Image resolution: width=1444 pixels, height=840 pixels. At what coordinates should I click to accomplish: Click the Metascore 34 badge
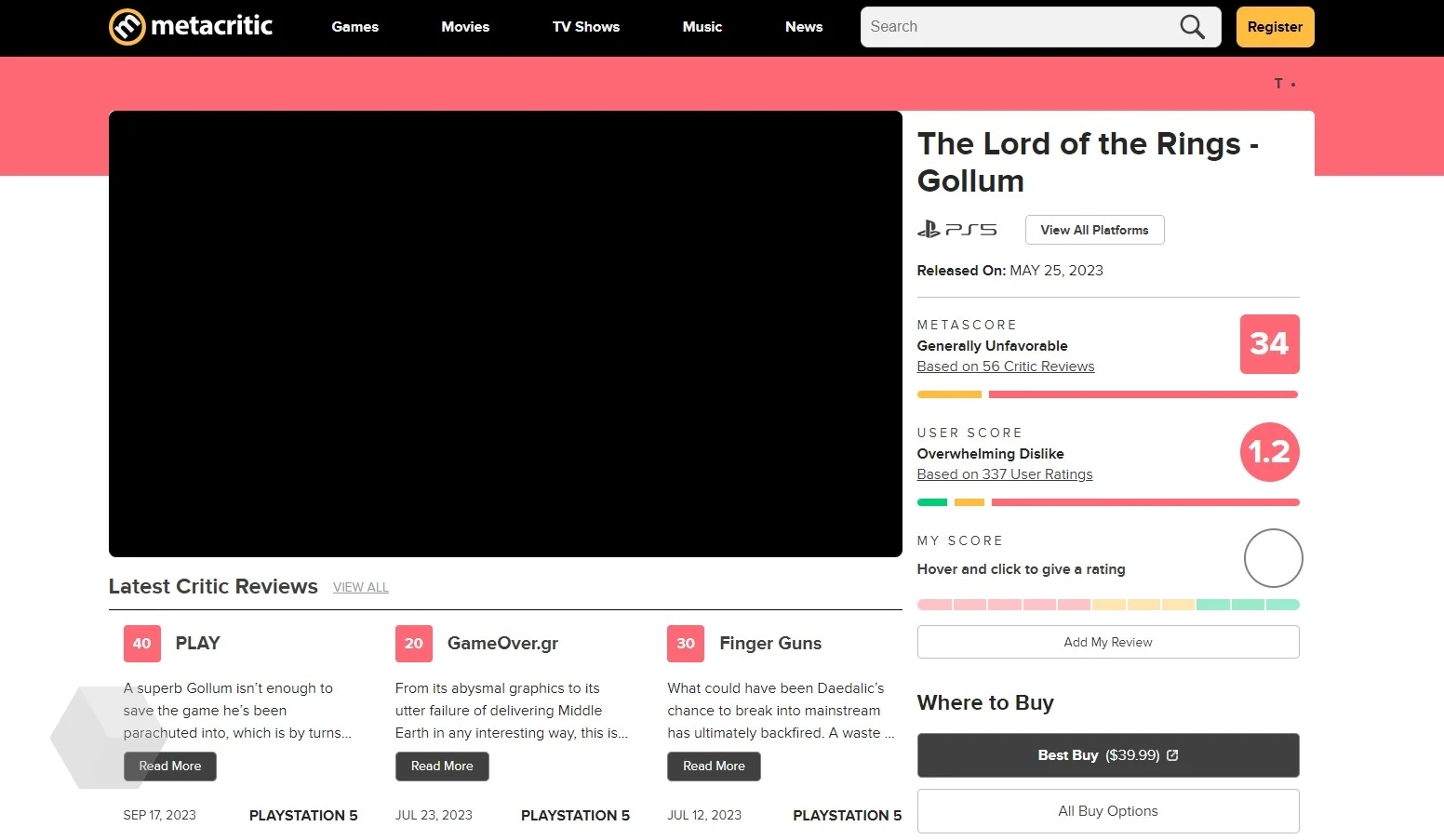pyautogui.click(x=1269, y=344)
